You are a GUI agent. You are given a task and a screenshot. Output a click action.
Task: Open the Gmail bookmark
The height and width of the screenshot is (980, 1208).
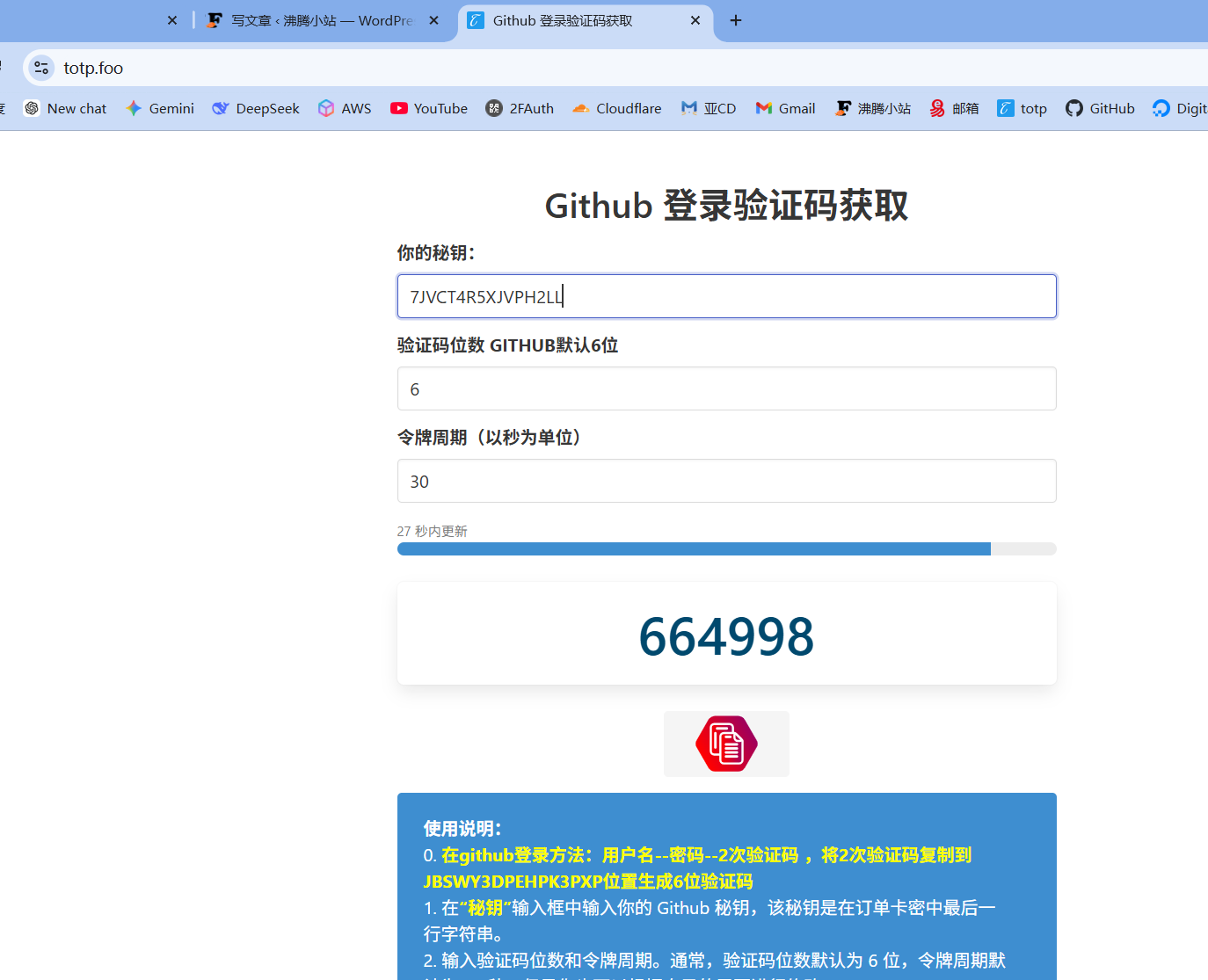click(x=786, y=108)
